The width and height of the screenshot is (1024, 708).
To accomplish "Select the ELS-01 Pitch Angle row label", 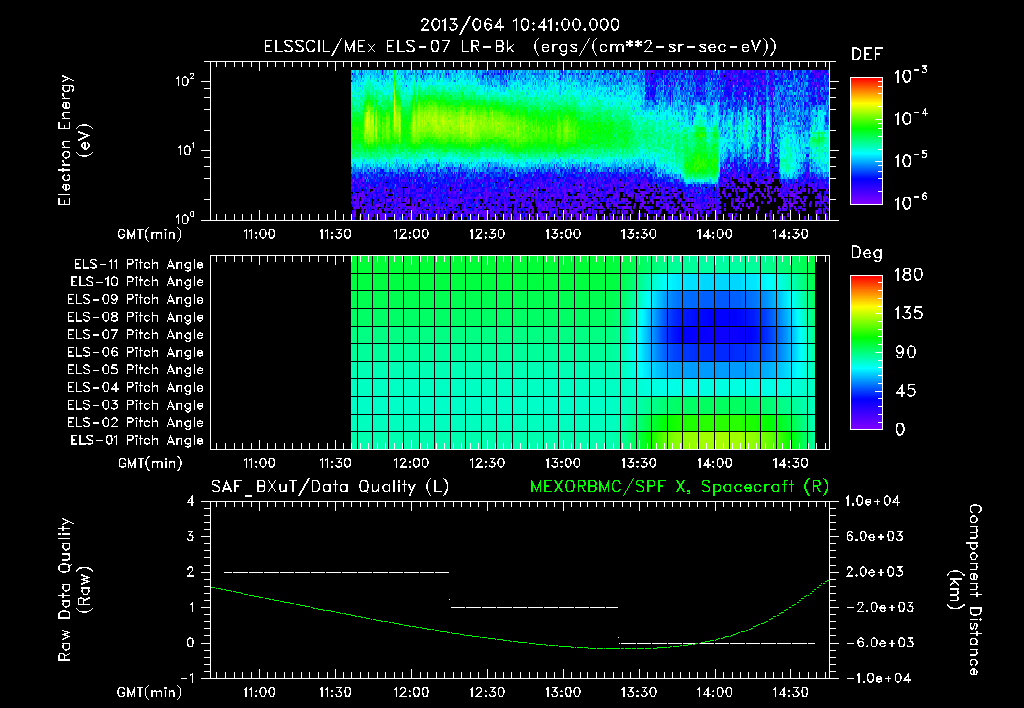I will point(137,440).
